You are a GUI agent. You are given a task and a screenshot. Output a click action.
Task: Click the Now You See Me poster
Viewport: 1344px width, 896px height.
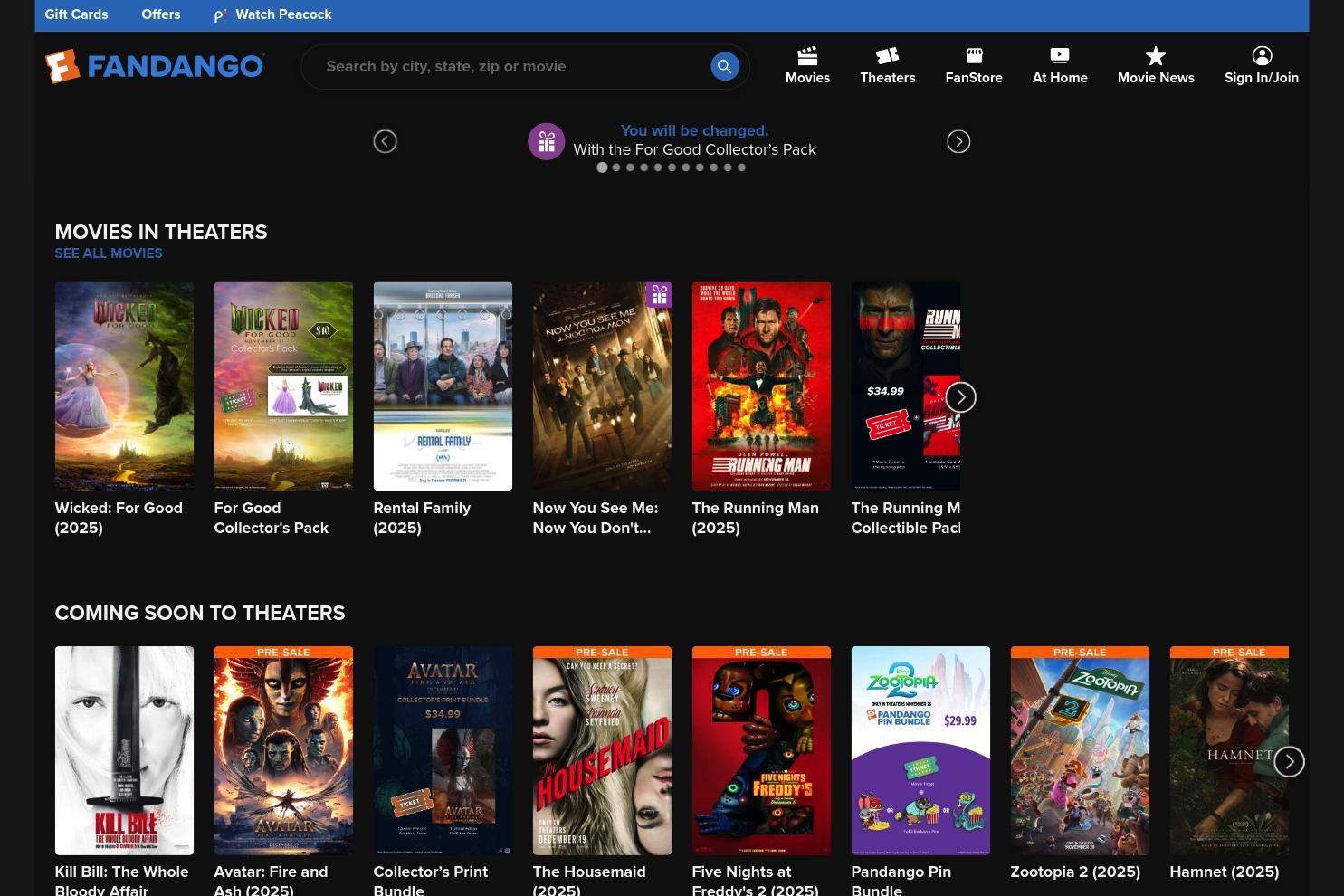[x=602, y=386]
